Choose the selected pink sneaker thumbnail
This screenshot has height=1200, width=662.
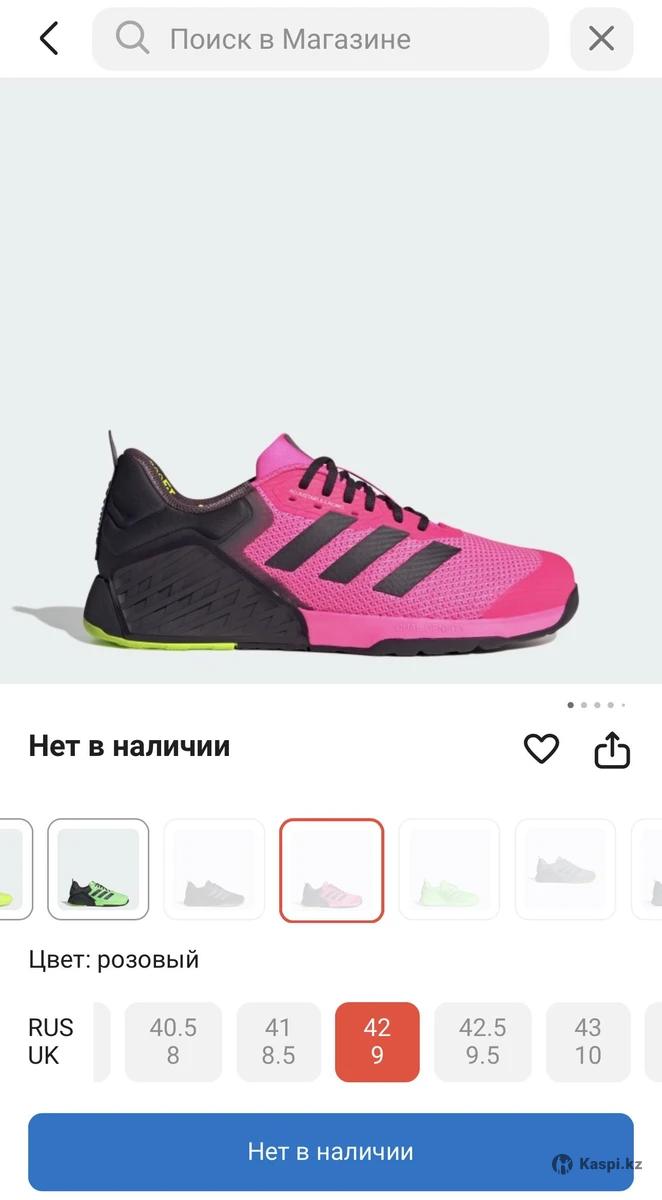331,869
